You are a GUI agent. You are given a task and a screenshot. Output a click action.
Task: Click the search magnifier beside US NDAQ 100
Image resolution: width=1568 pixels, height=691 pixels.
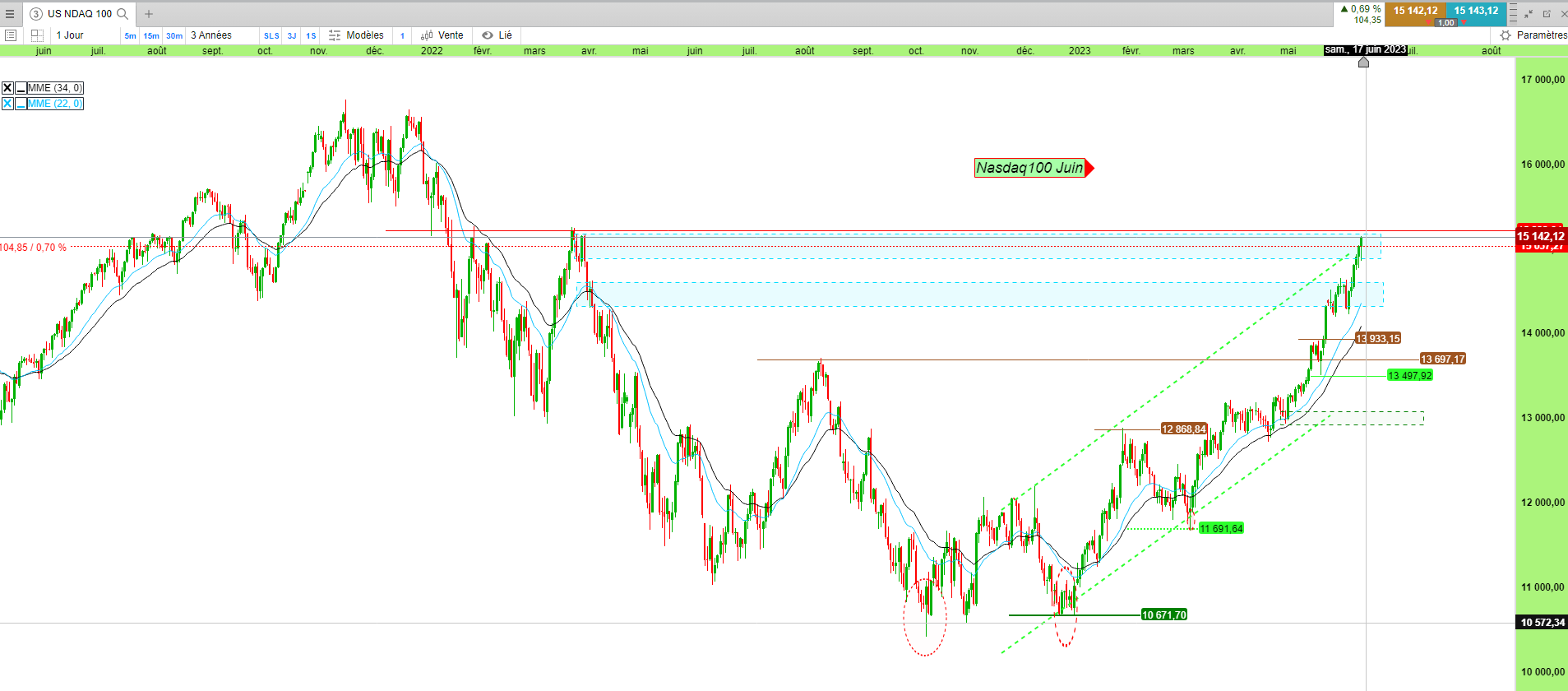[x=123, y=13]
